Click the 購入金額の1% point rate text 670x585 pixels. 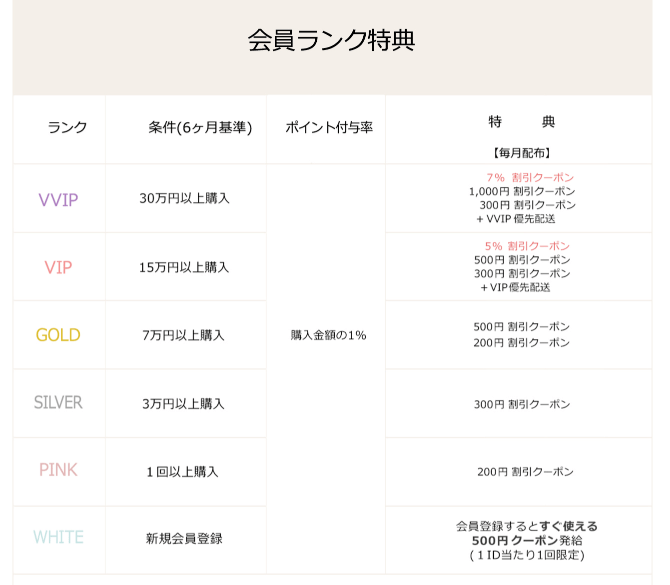click(x=328, y=335)
